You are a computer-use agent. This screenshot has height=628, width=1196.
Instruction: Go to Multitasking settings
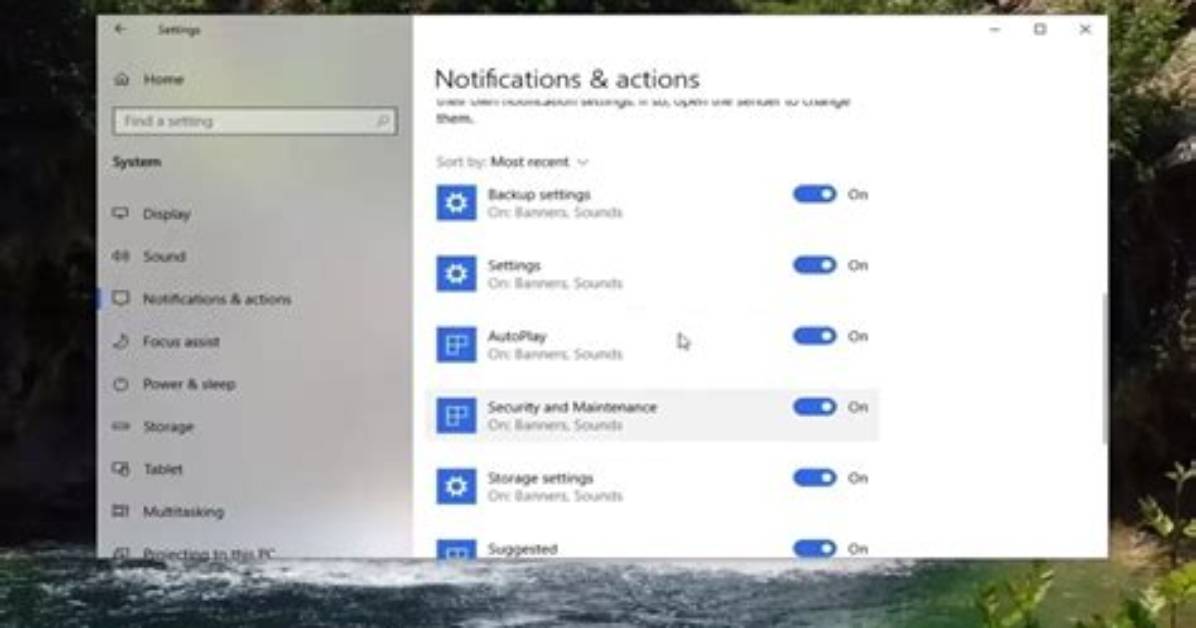tap(183, 512)
